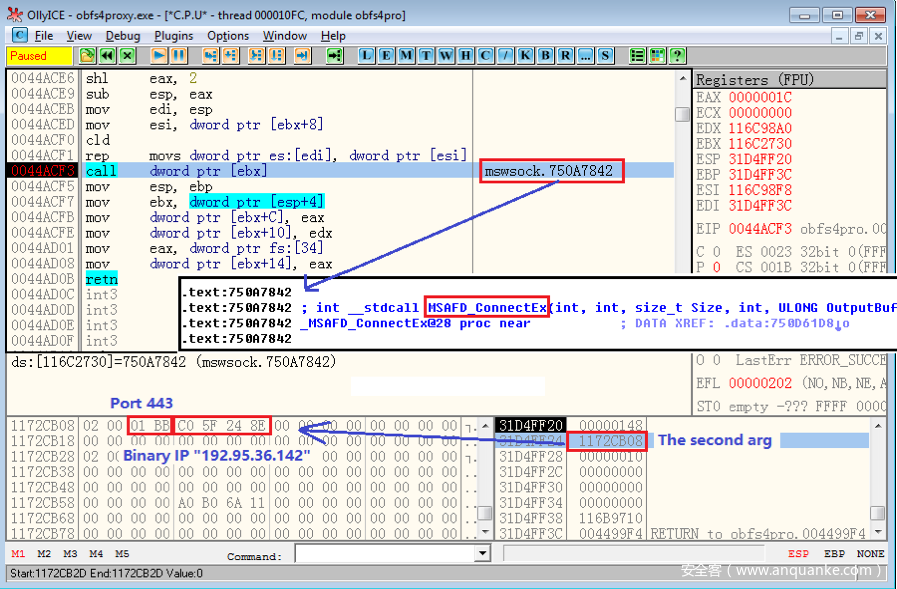Open the Memory map (M) window
This screenshot has width=897, height=589.
coord(407,56)
